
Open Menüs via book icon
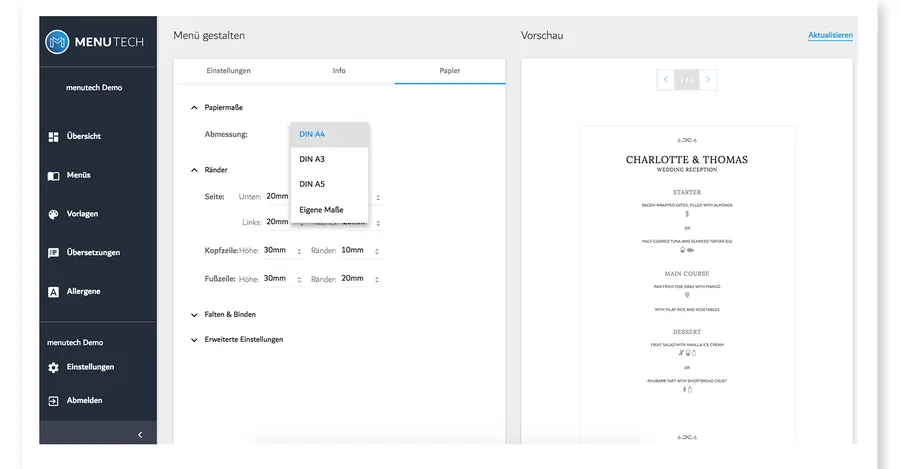coord(54,175)
